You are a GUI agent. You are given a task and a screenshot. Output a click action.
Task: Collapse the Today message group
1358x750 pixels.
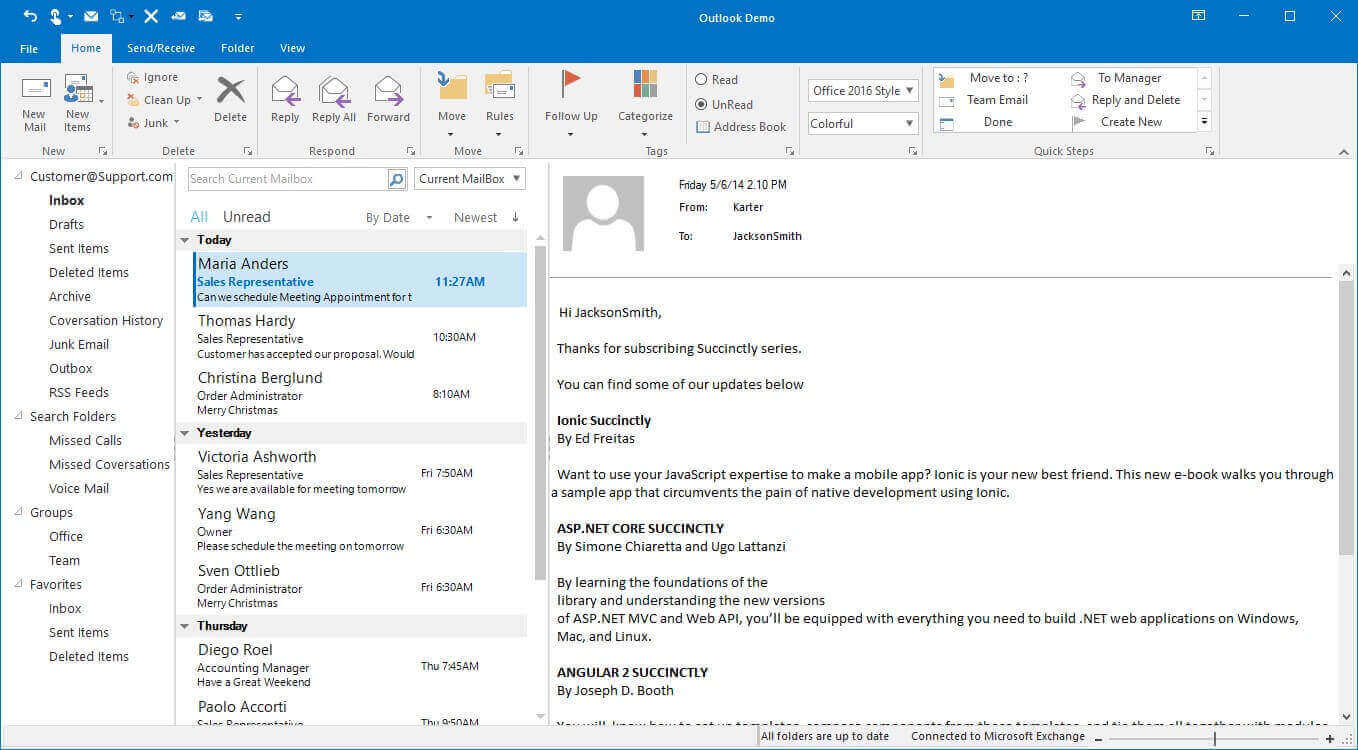pyautogui.click(x=185, y=240)
